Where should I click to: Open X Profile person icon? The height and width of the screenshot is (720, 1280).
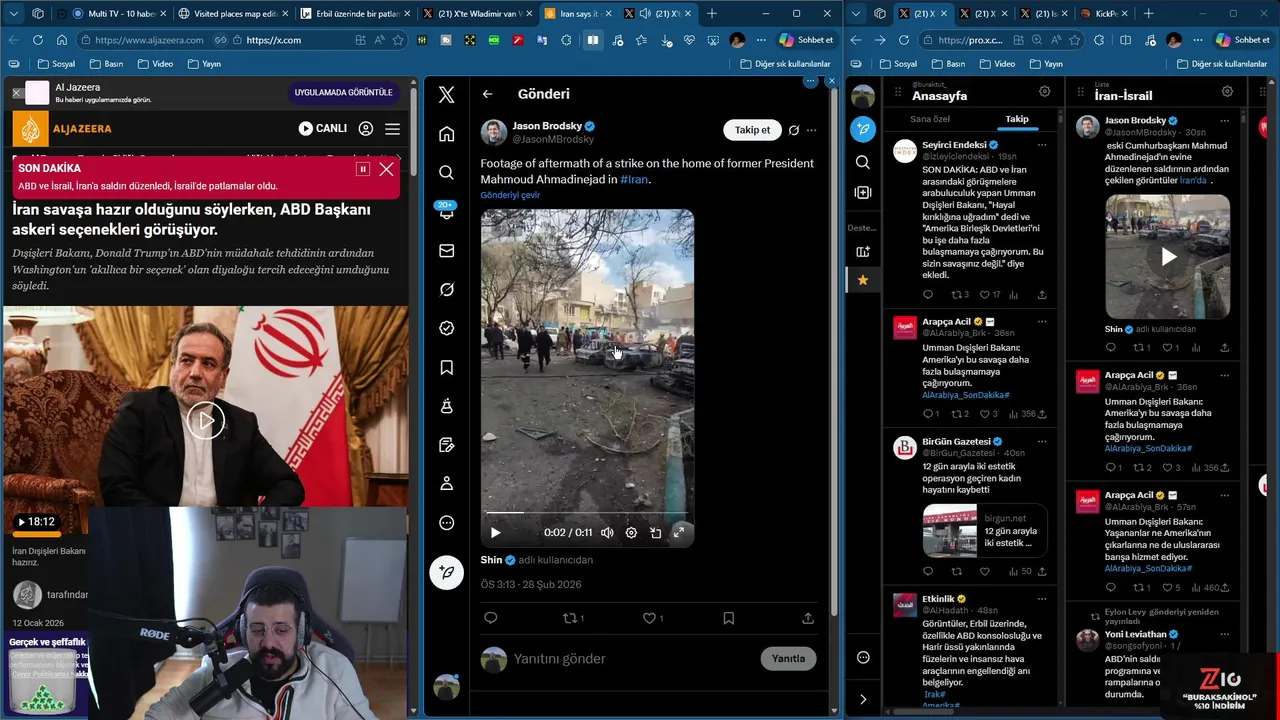tap(447, 484)
